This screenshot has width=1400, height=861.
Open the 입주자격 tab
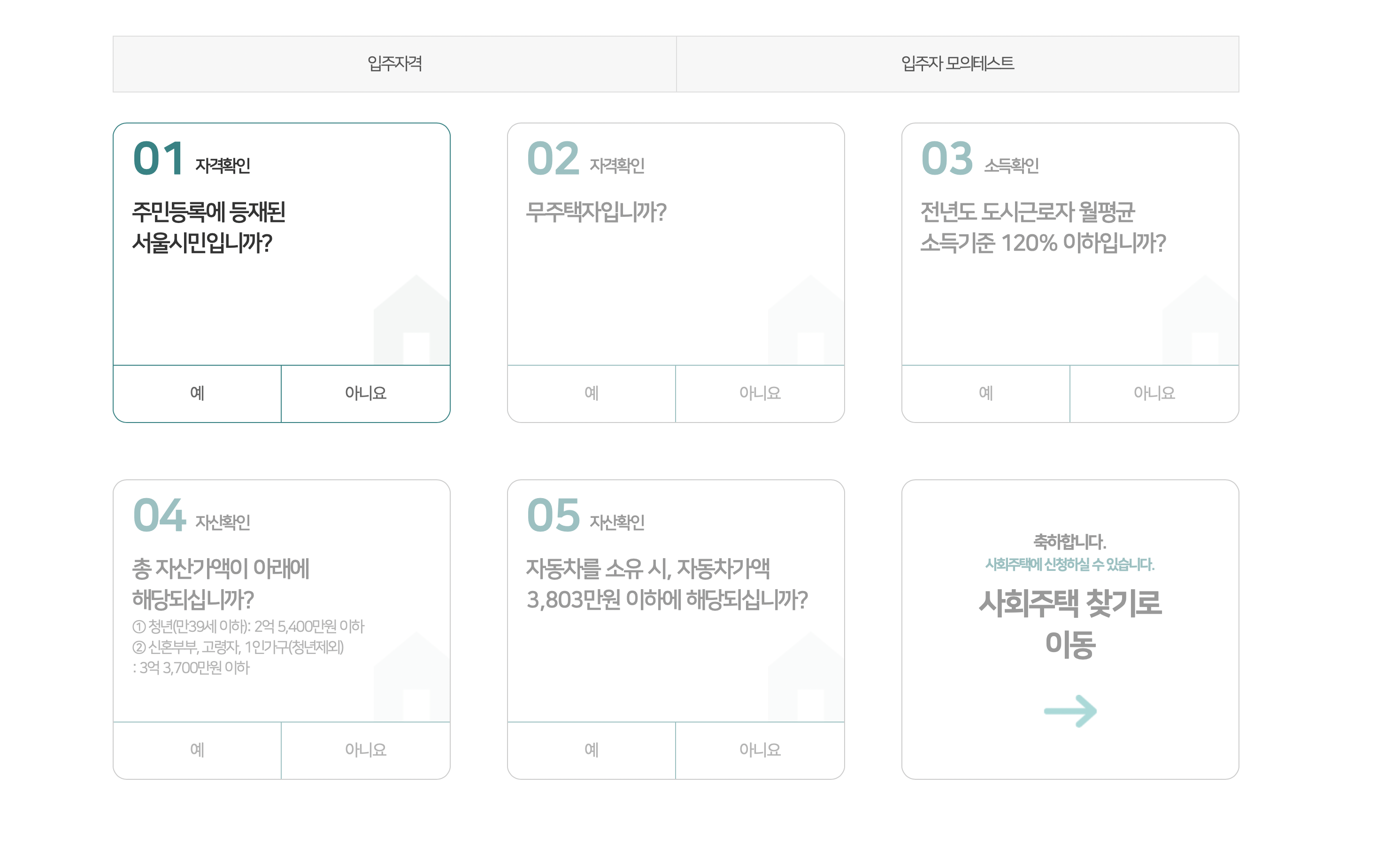pos(394,64)
